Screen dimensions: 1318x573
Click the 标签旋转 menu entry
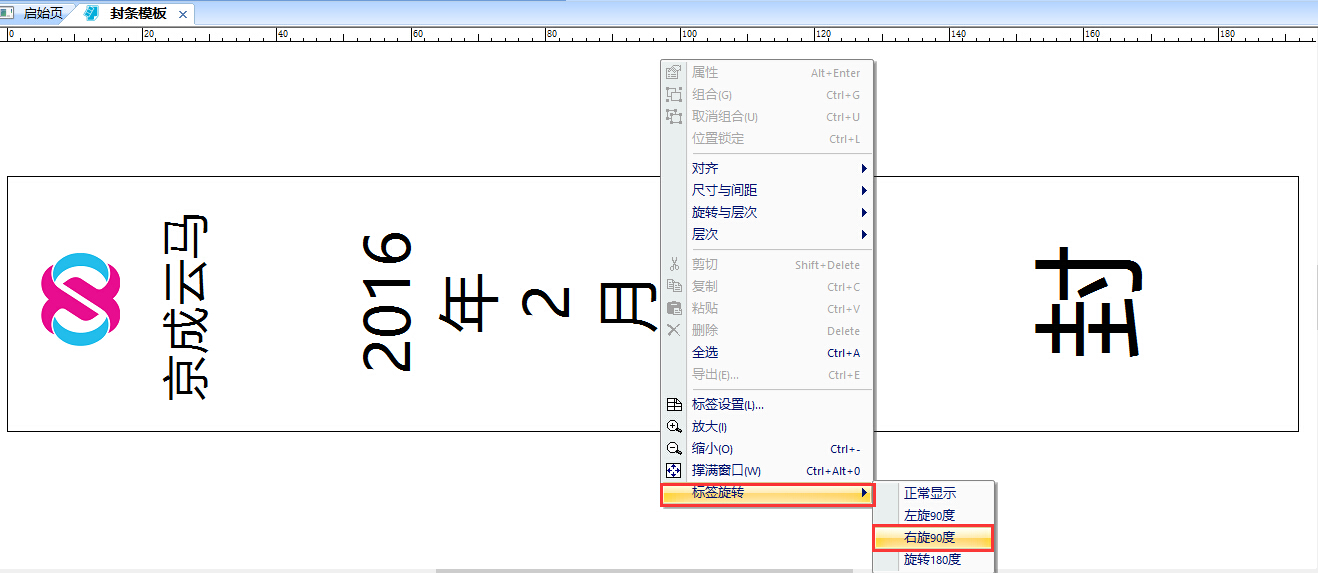coord(767,494)
